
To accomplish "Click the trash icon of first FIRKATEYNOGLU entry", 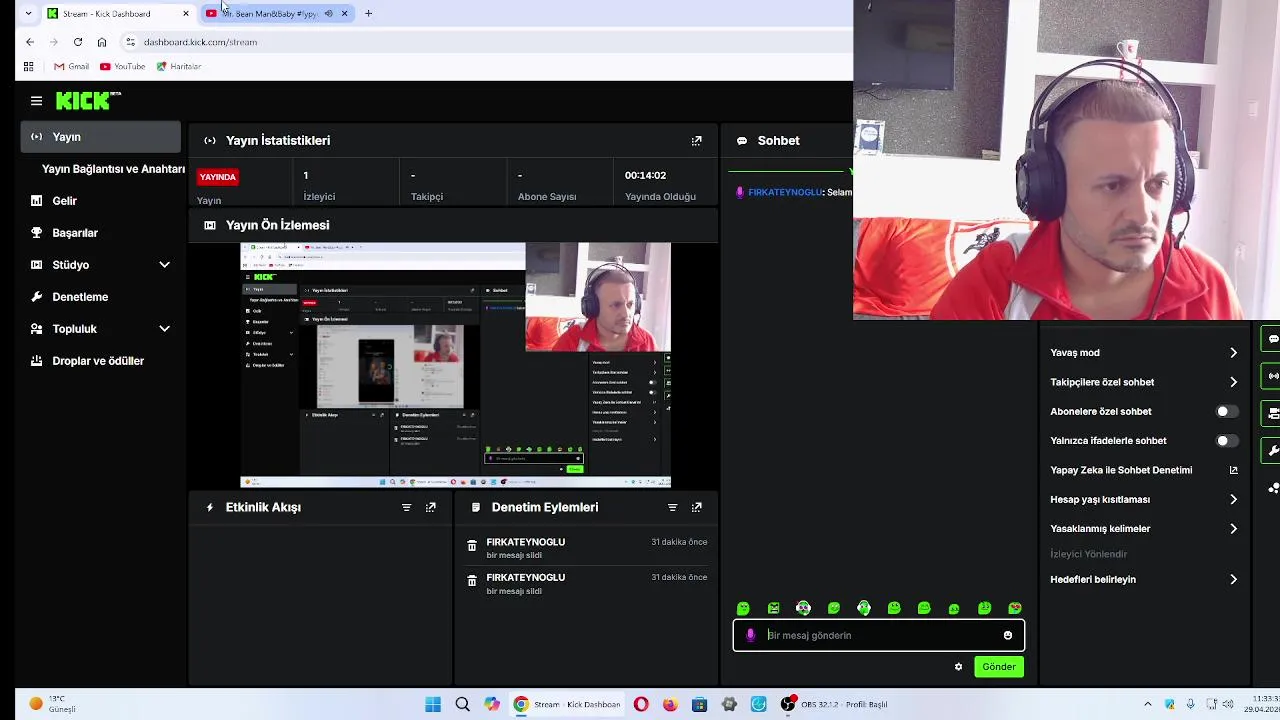I will tap(472, 545).
